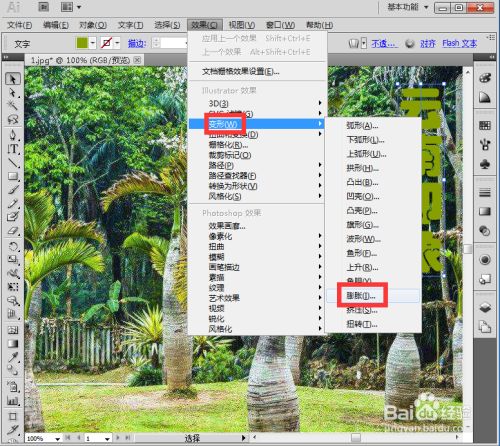Select the Eraser tool

click(x=13, y=230)
